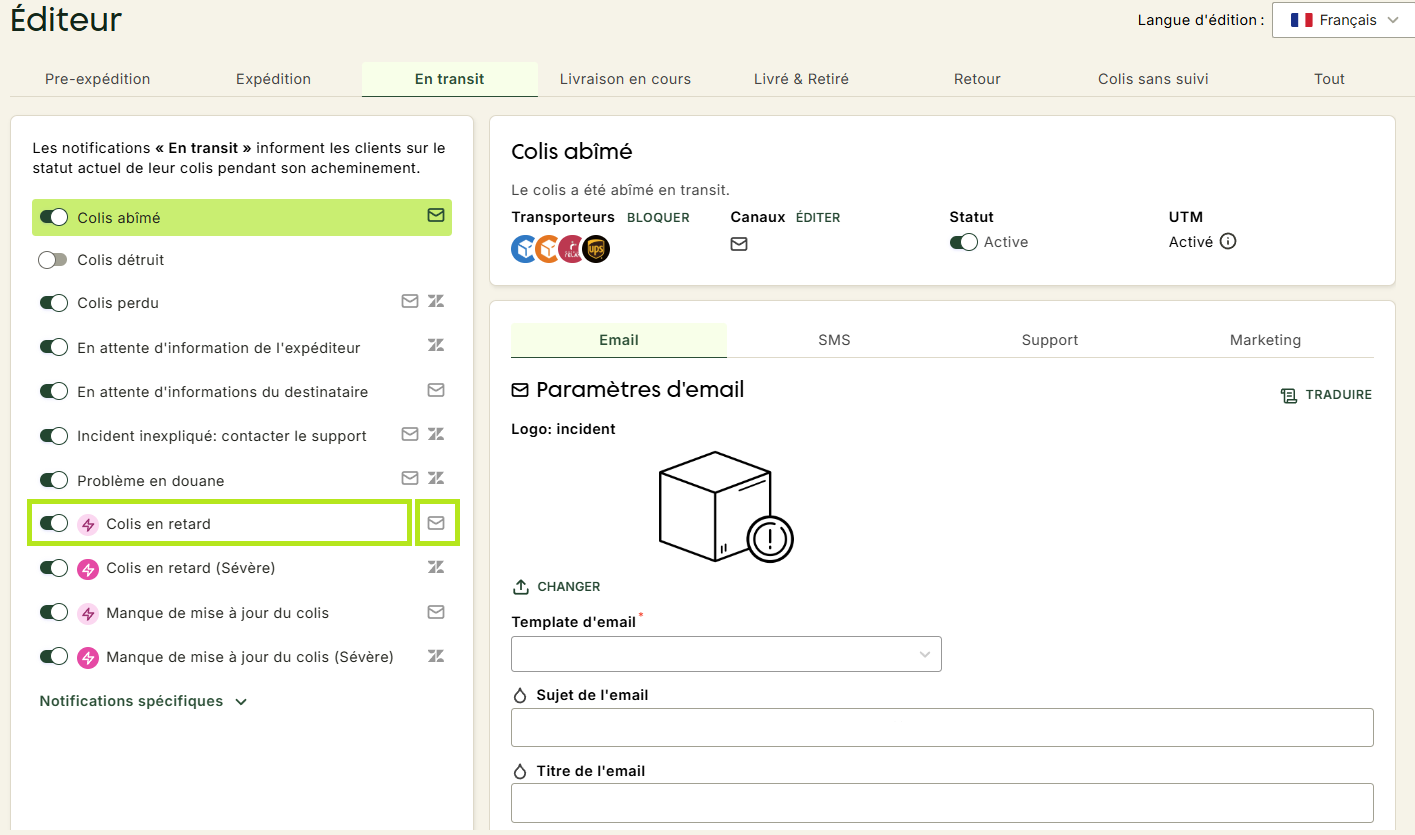1415x835 pixels.
Task: Click the Zendesk icon on Colis perdu row
Action: click(x=436, y=301)
